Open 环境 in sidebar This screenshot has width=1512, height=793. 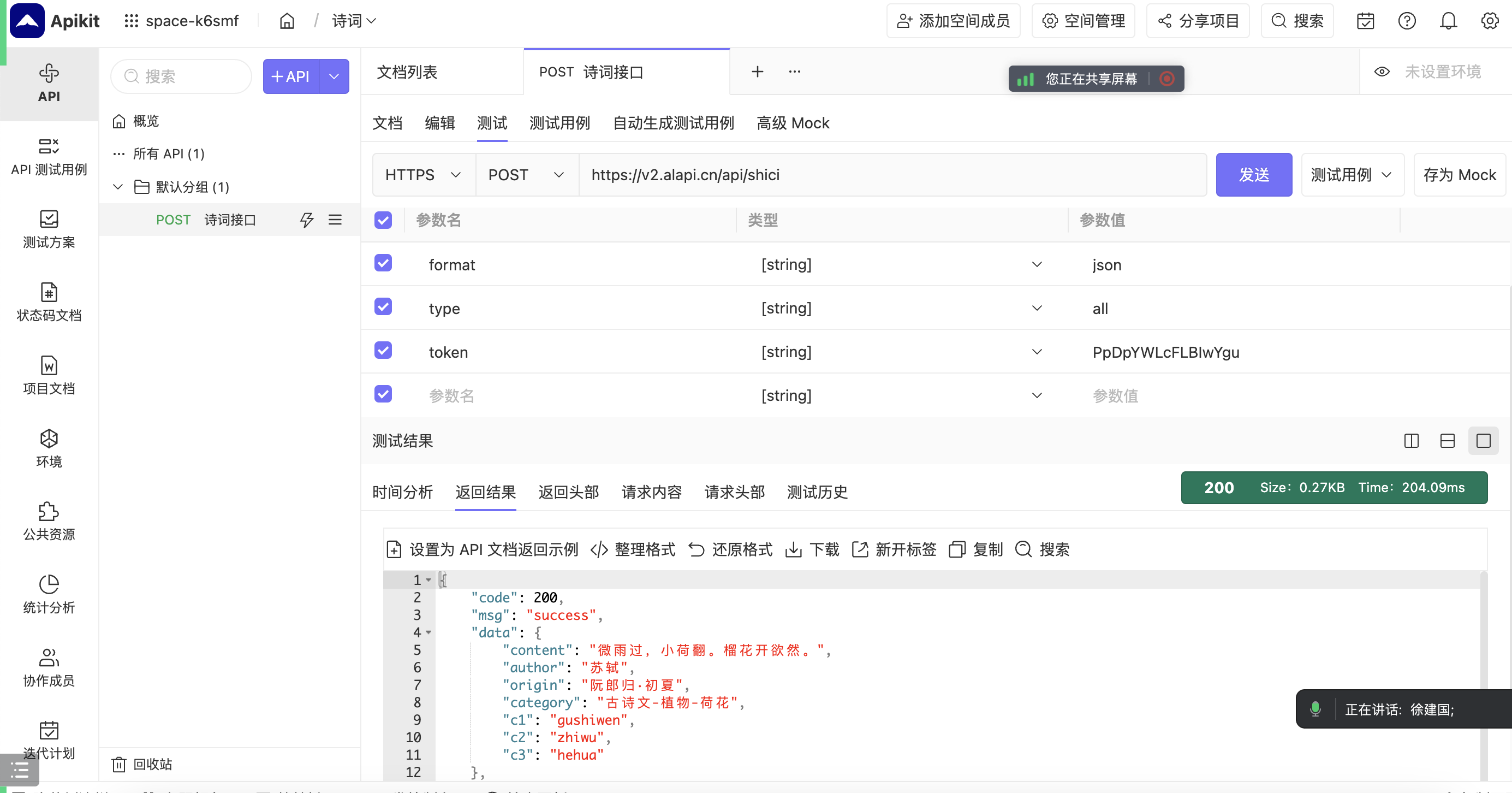pos(49,449)
